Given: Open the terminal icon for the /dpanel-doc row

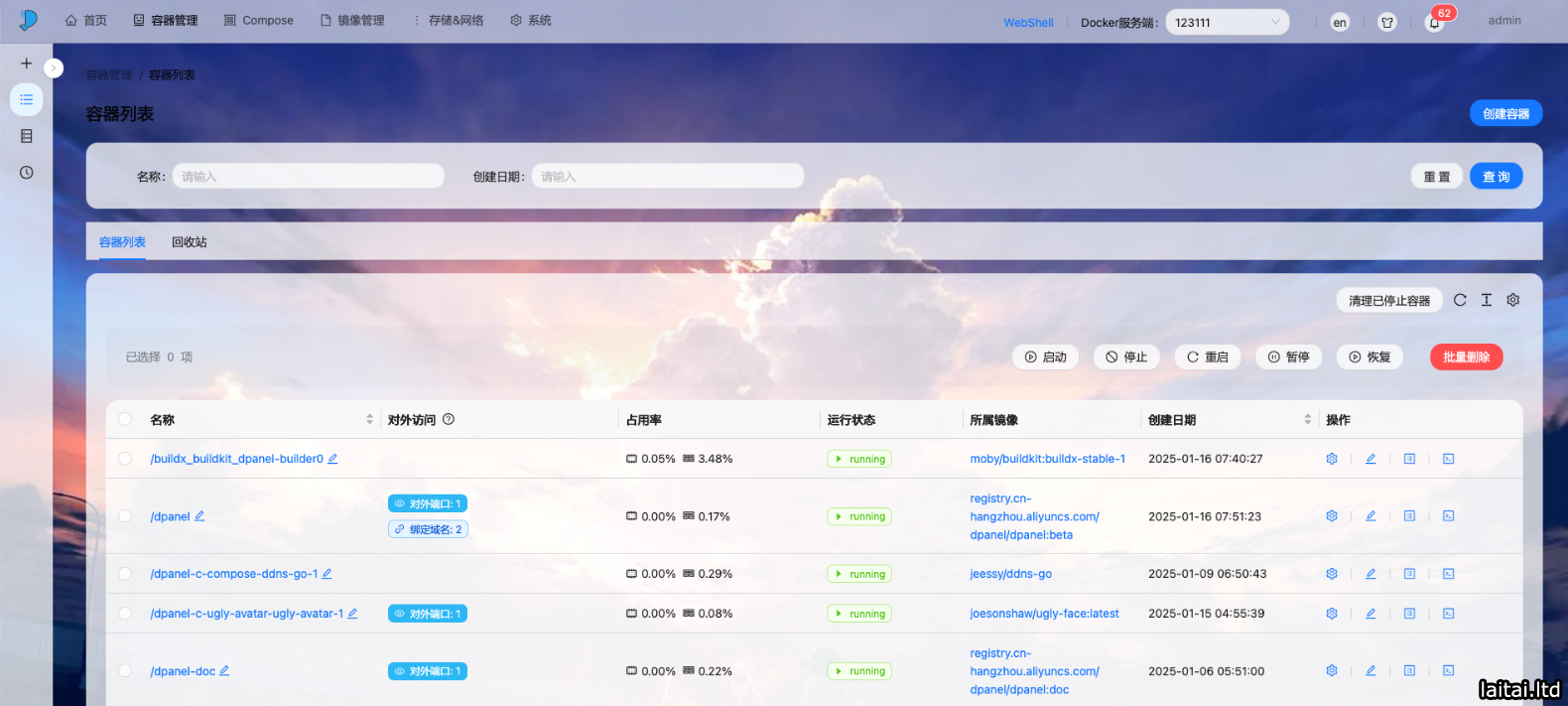Looking at the screenshot, I should pos(1448,671).
